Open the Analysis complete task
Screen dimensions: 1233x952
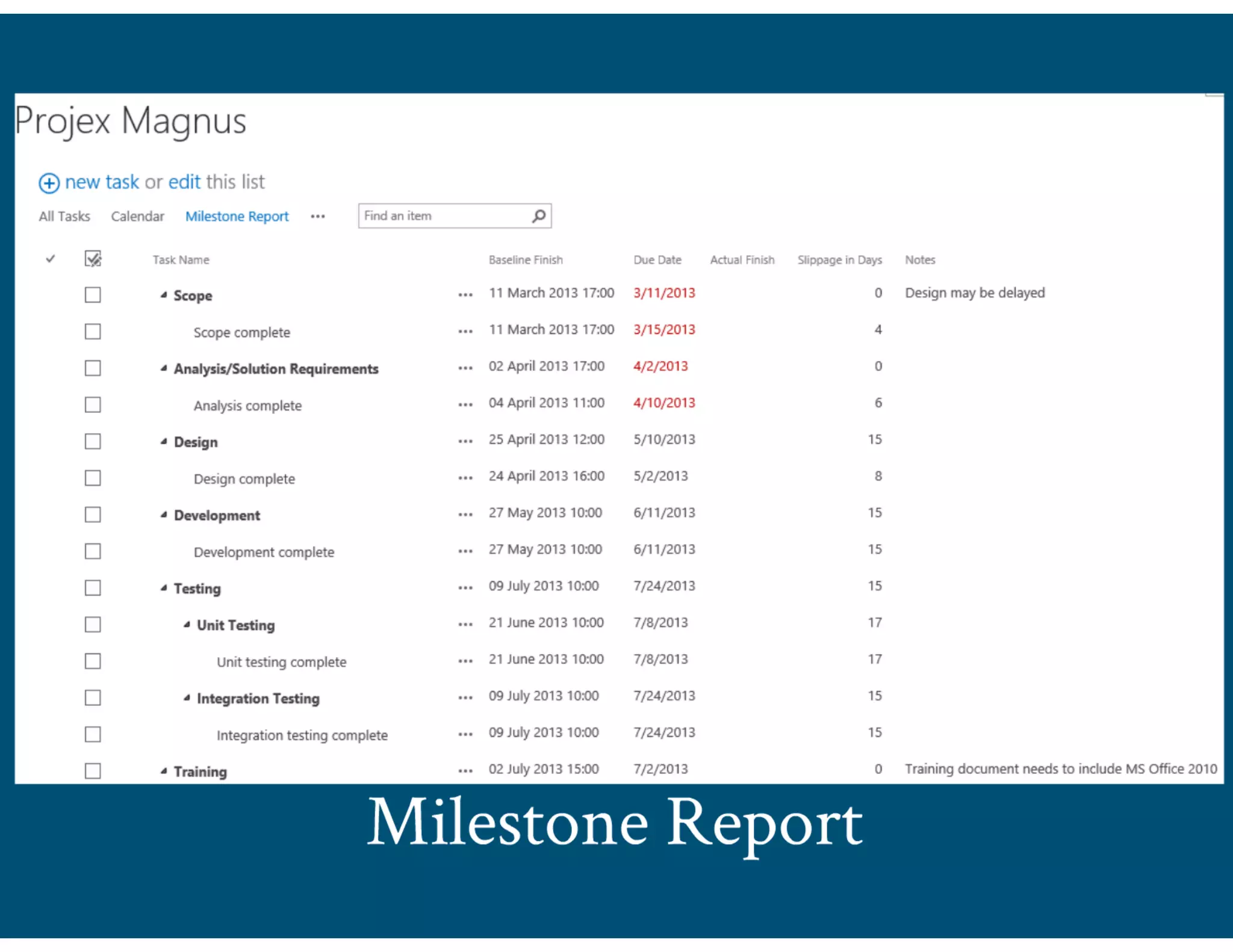point(247,406)
